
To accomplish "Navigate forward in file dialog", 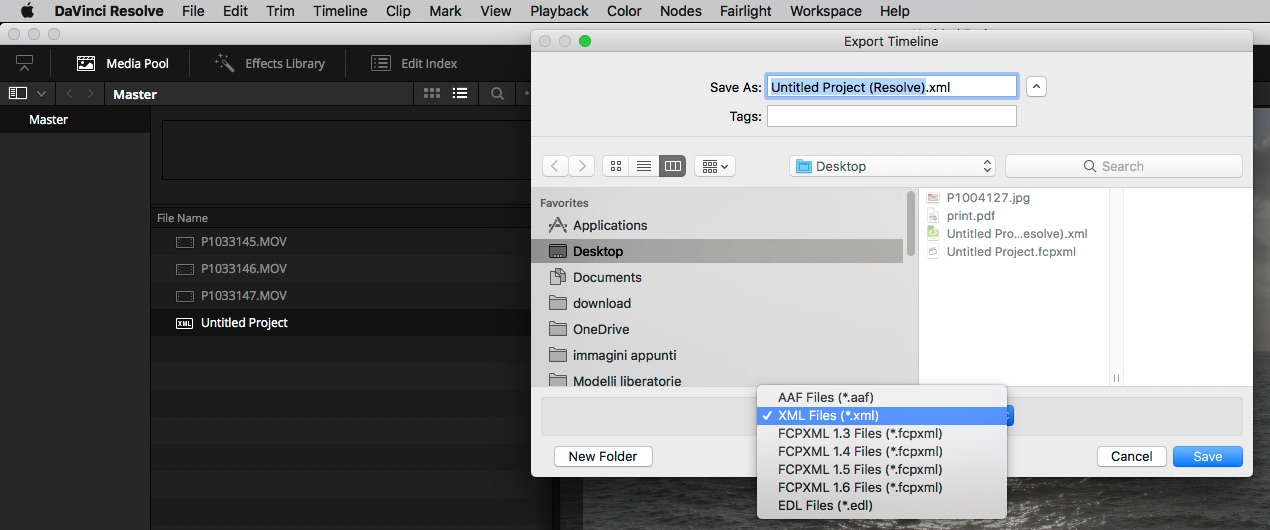I will [x=582, y=166].
